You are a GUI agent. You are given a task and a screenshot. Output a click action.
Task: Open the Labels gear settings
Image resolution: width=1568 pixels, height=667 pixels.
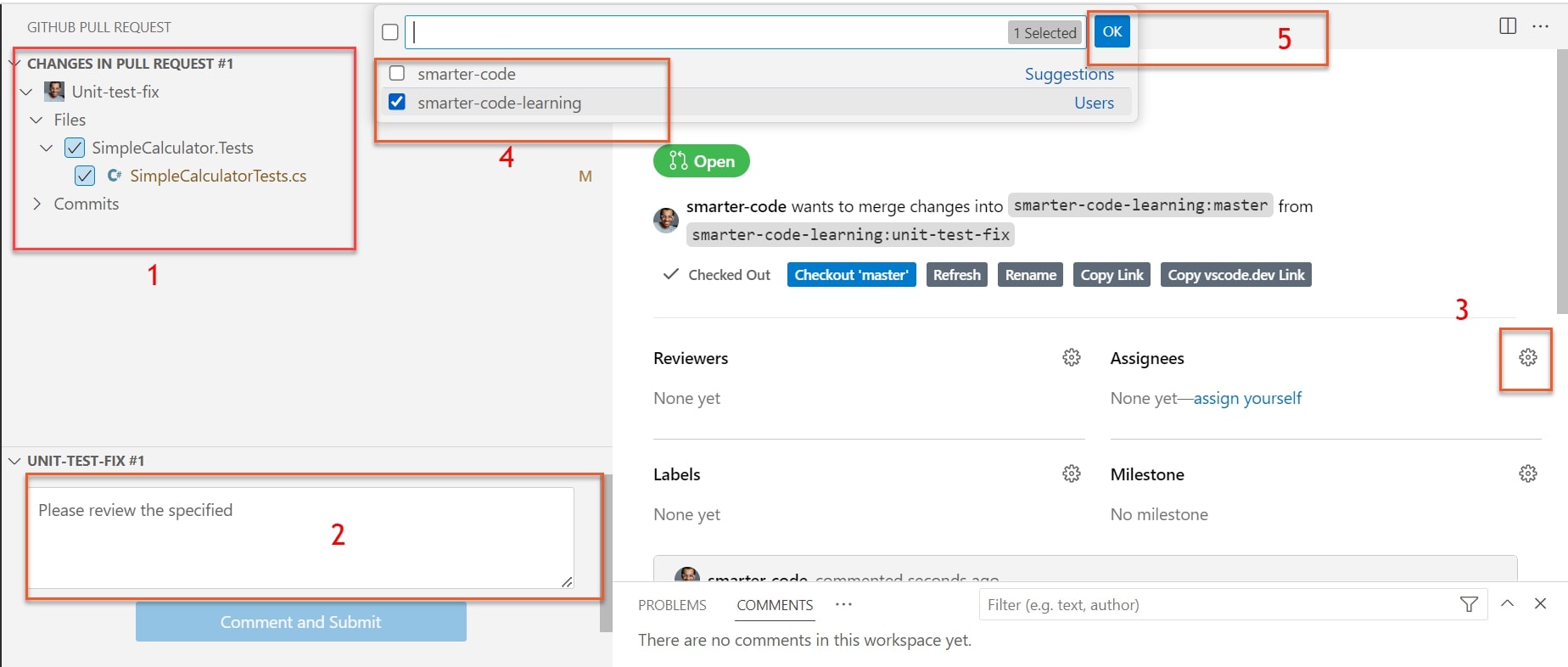[x=1072, y=474]
